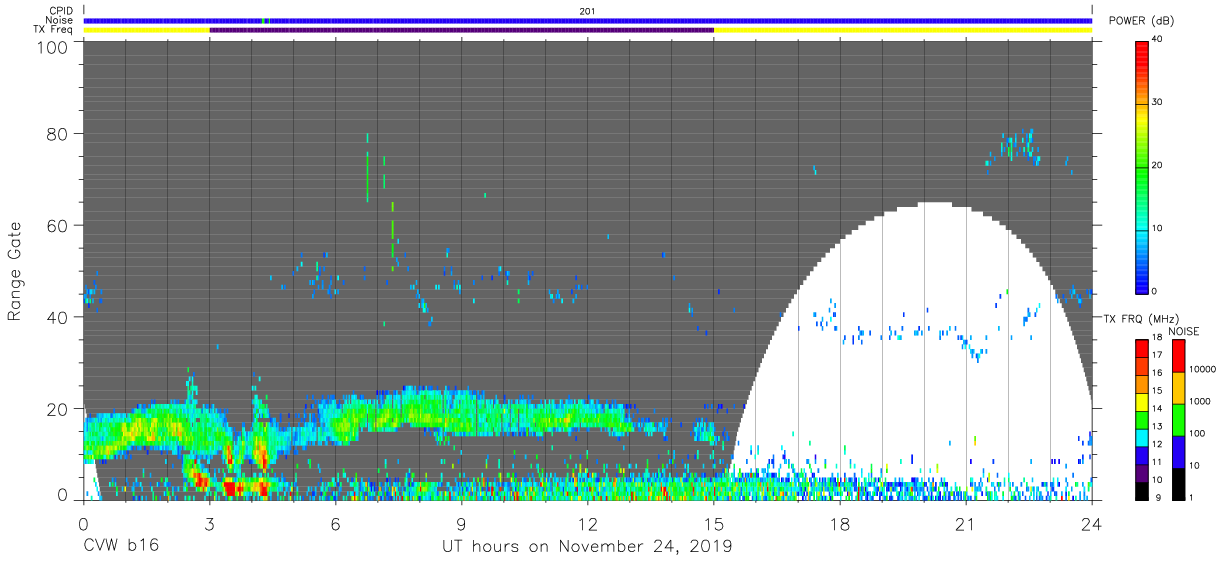The height and width of the screenshot is (567, 1228).
Task: Click the UT hour axis tick label 18
Action: 840,523
